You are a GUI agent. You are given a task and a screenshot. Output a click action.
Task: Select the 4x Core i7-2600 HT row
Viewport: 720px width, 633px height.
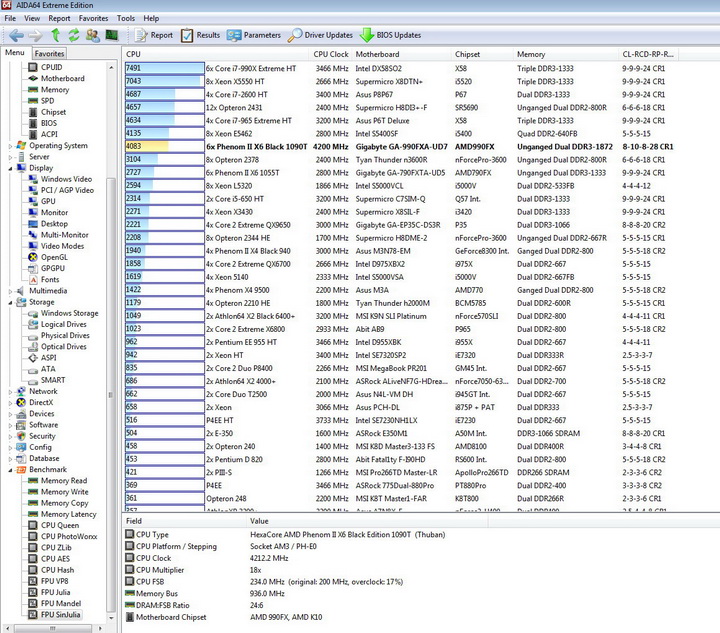point(399,95)
